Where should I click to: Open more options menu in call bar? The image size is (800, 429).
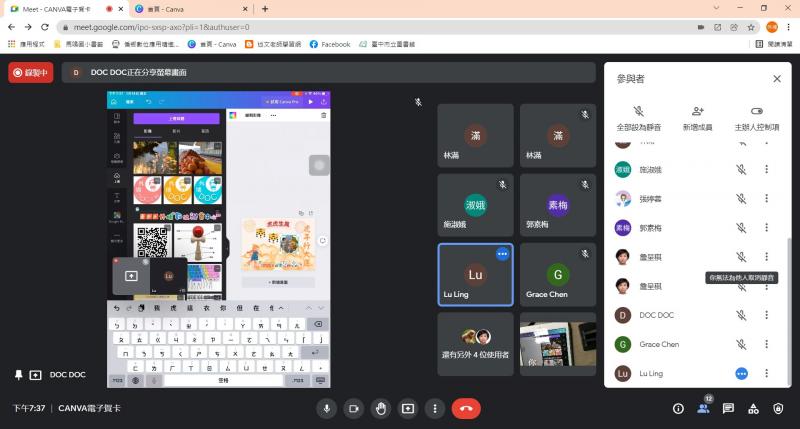click(434, 408)
